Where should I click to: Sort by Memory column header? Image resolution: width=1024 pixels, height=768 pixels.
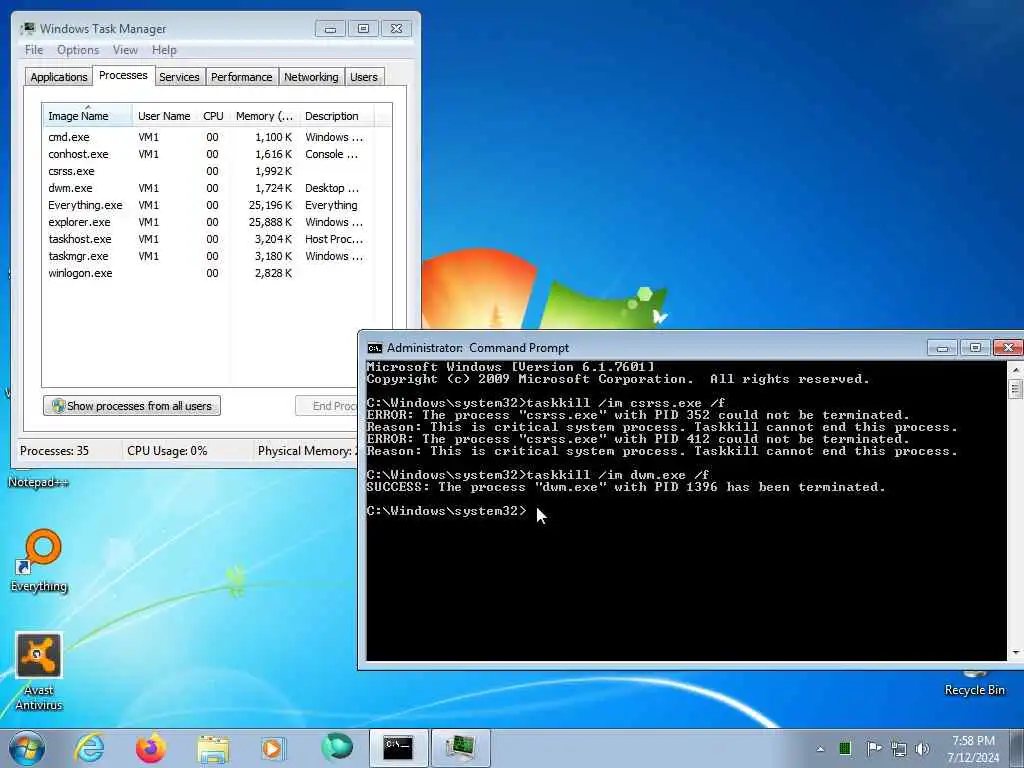pyautogui.click(x=264, y=116)
